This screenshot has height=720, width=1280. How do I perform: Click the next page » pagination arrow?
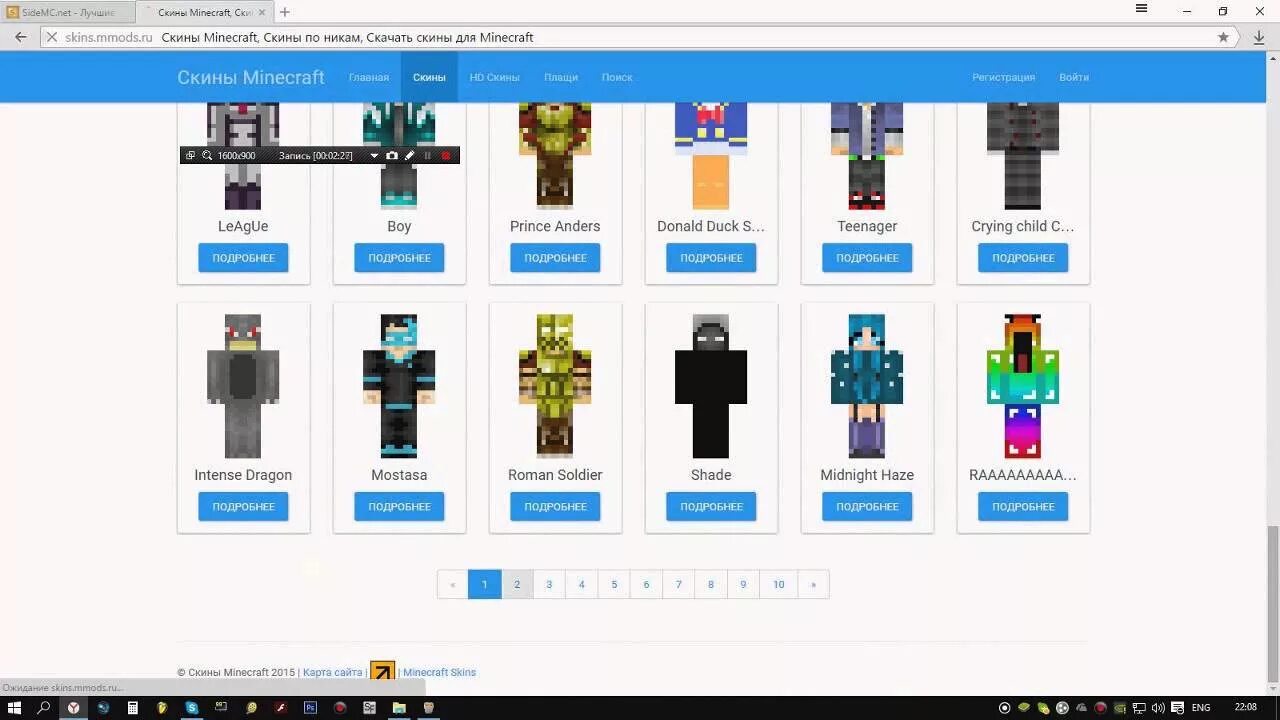[x=813, y=585]
